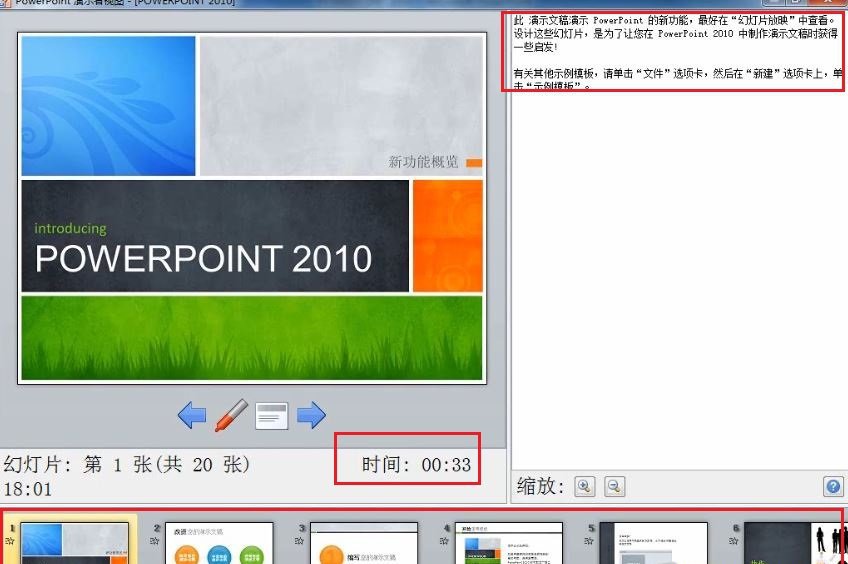Open the pen pointer options
Screen dimensions: 848x564
[231, 415]
